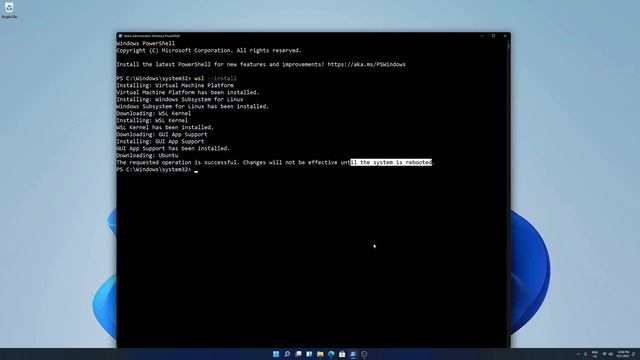Click highlighted 'the system is rebooted' text
Viewport: 640px width, 360px height.
click(391, 162)
